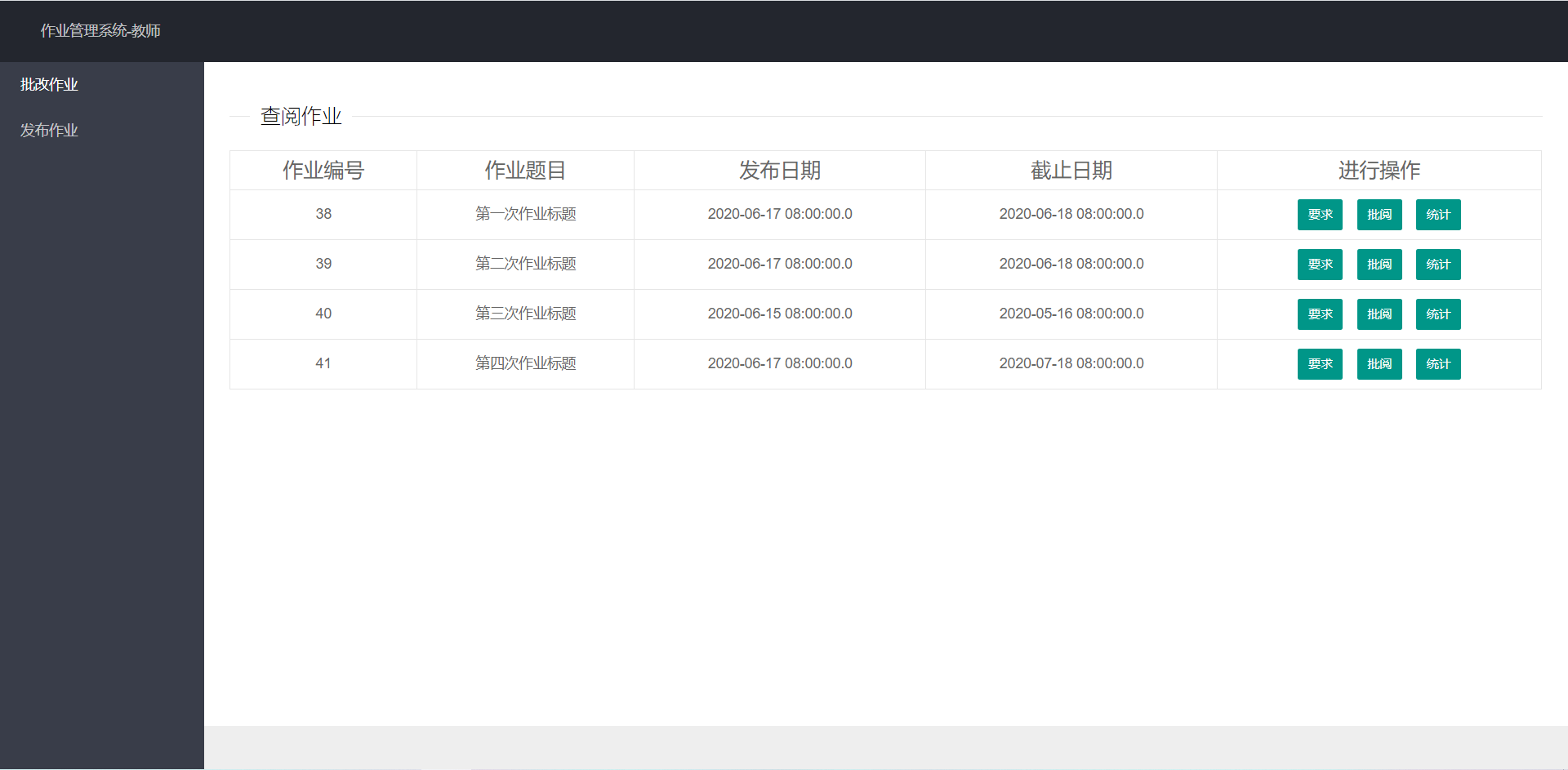Image resolution: width=1568 pixels, height=770 pixels.
Task: Select the 第三次作业标题 cell
Action: 525,314
